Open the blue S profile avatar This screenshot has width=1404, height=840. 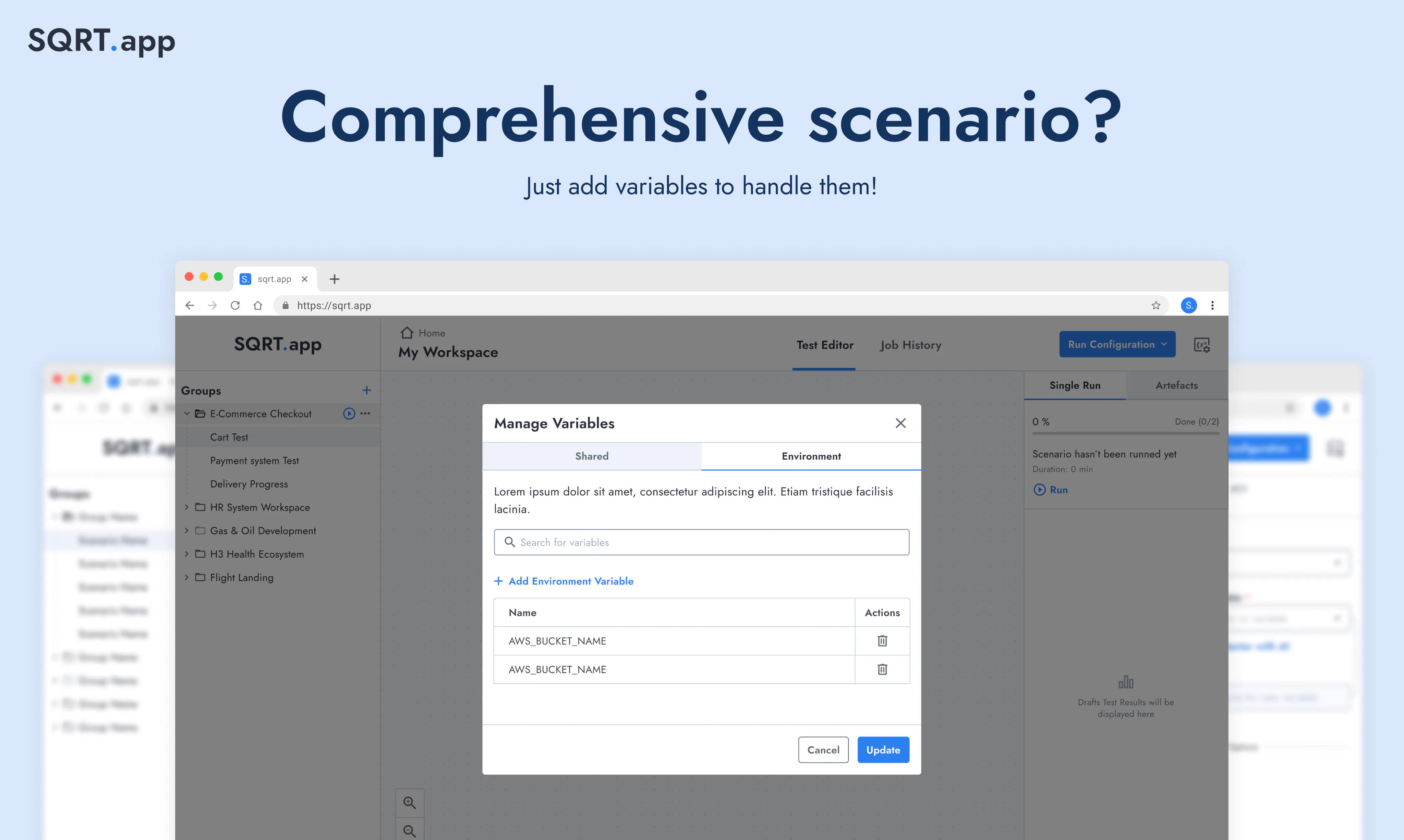coord(1189,306)
